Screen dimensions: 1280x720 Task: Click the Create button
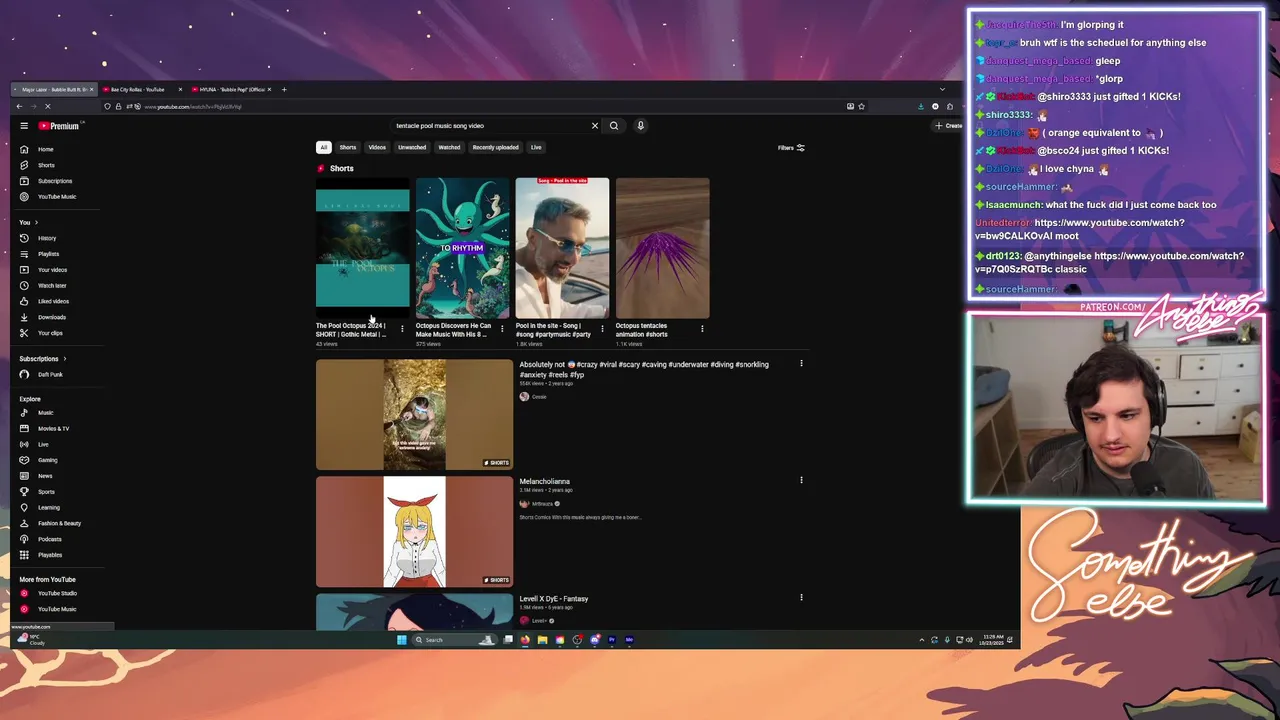coord(948,126)
